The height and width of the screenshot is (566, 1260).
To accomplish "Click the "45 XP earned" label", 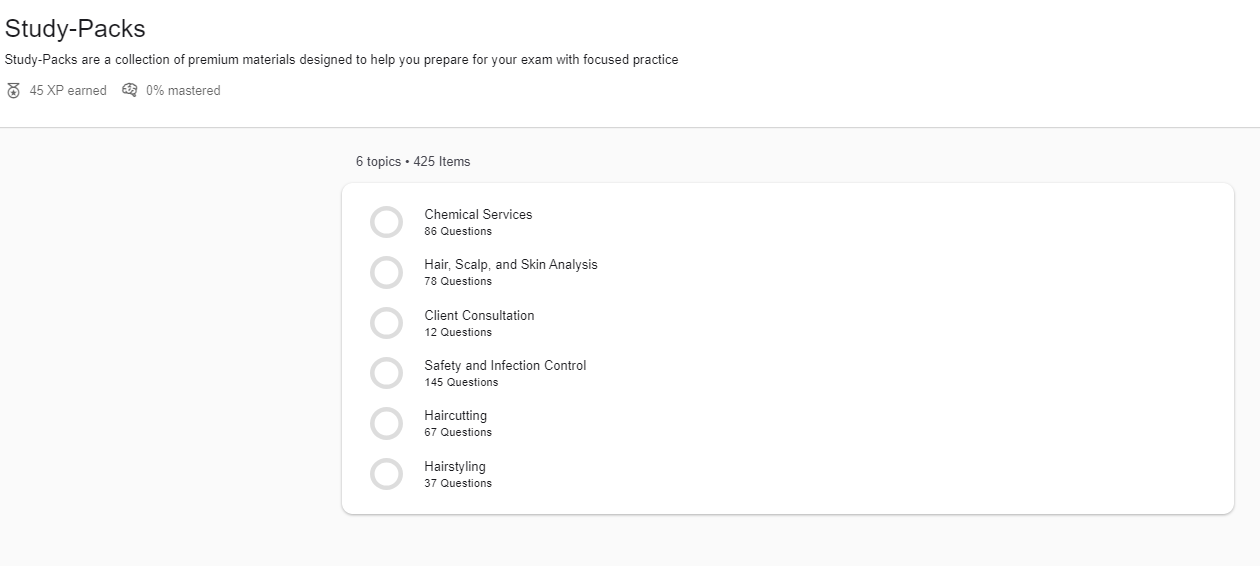I will [68, 91].
